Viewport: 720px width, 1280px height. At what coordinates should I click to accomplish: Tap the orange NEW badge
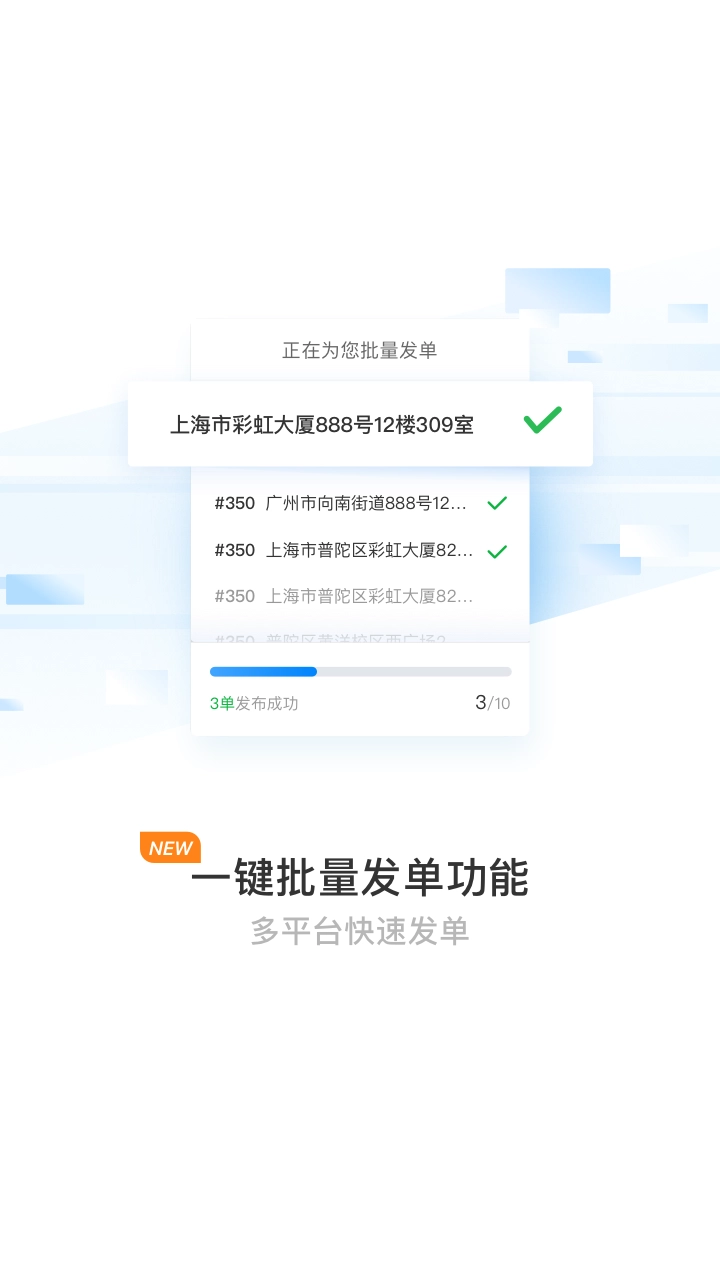click(x=170, y=848)
